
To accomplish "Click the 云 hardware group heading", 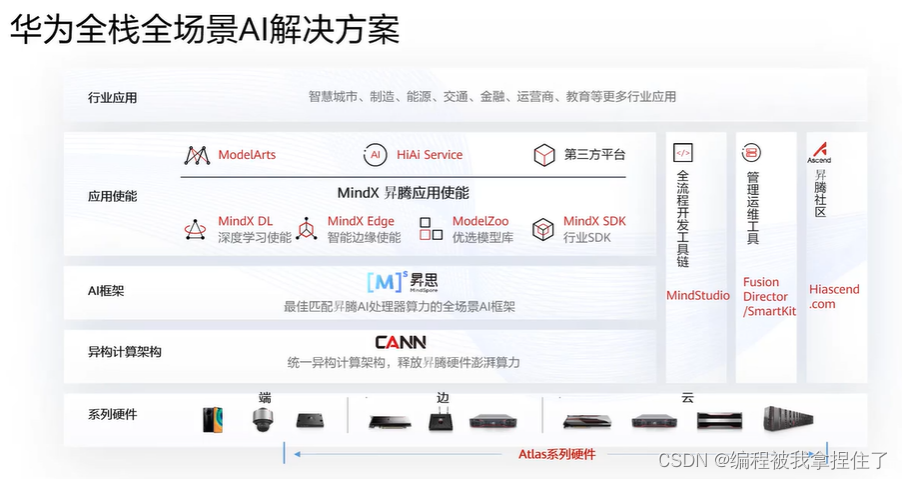I will pos(687,397).
